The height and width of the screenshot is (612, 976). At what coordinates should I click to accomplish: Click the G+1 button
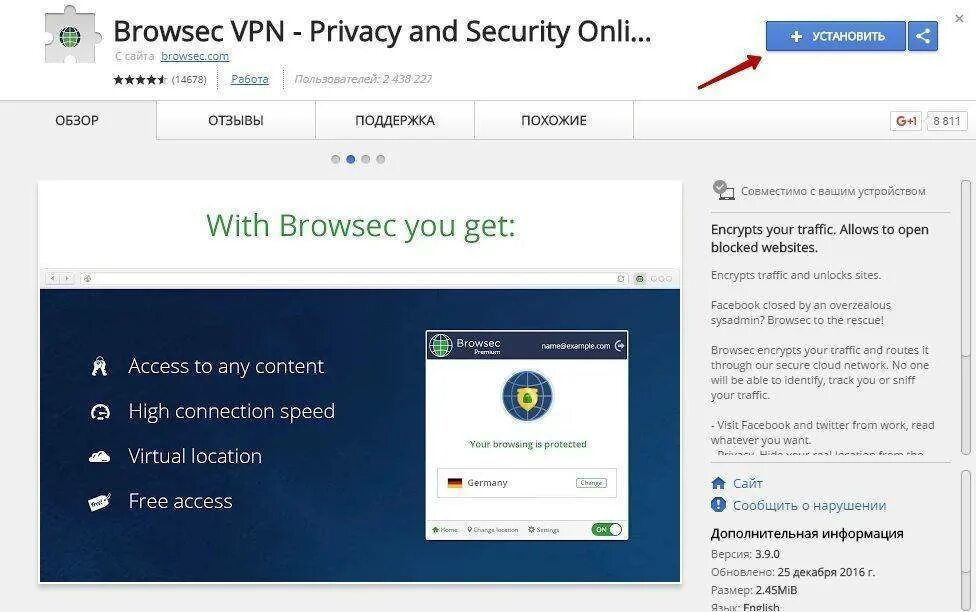tap(906, 121)
